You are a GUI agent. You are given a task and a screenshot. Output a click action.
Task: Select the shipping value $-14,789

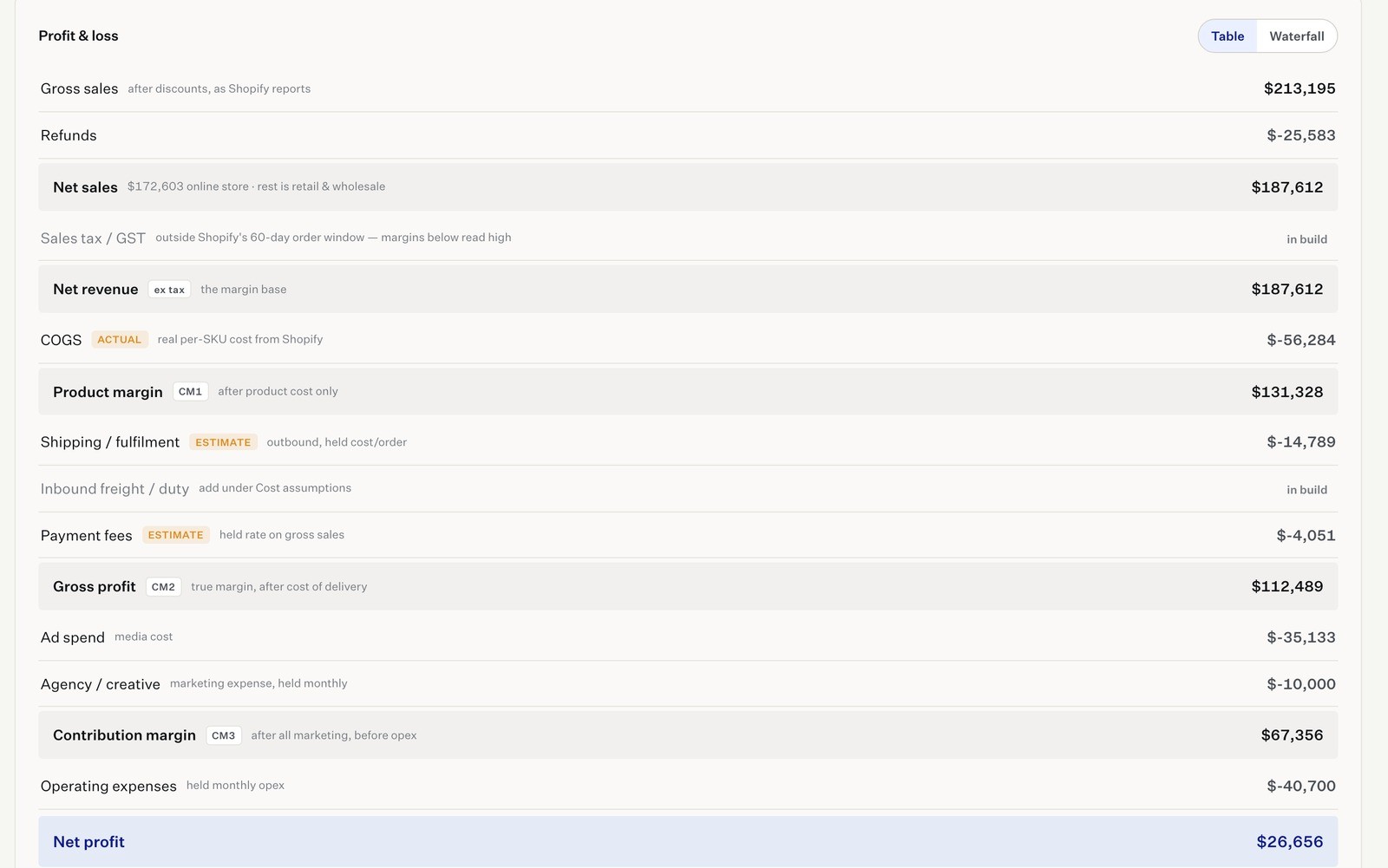(1301, 442)
